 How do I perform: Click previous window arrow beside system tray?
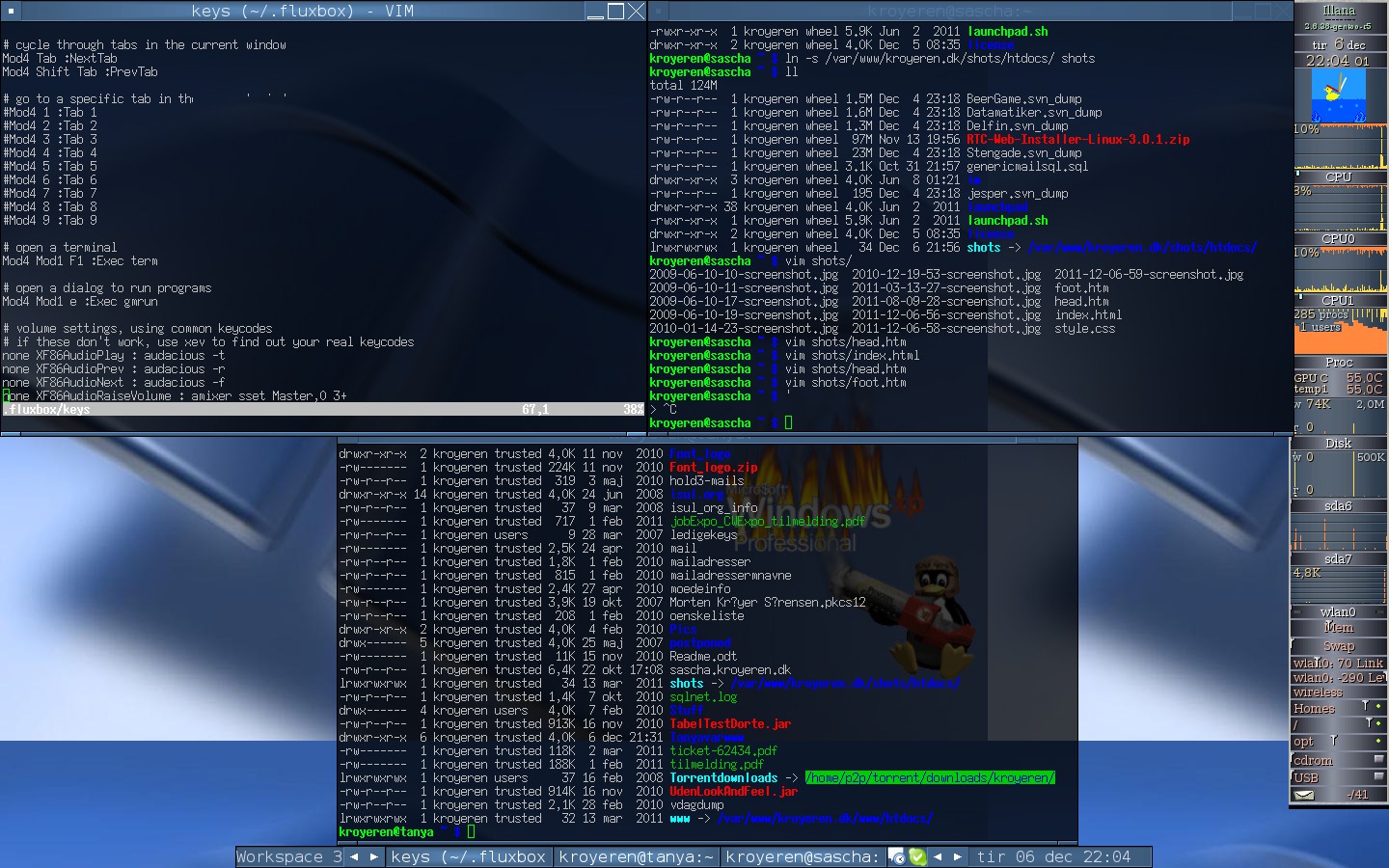938,856
